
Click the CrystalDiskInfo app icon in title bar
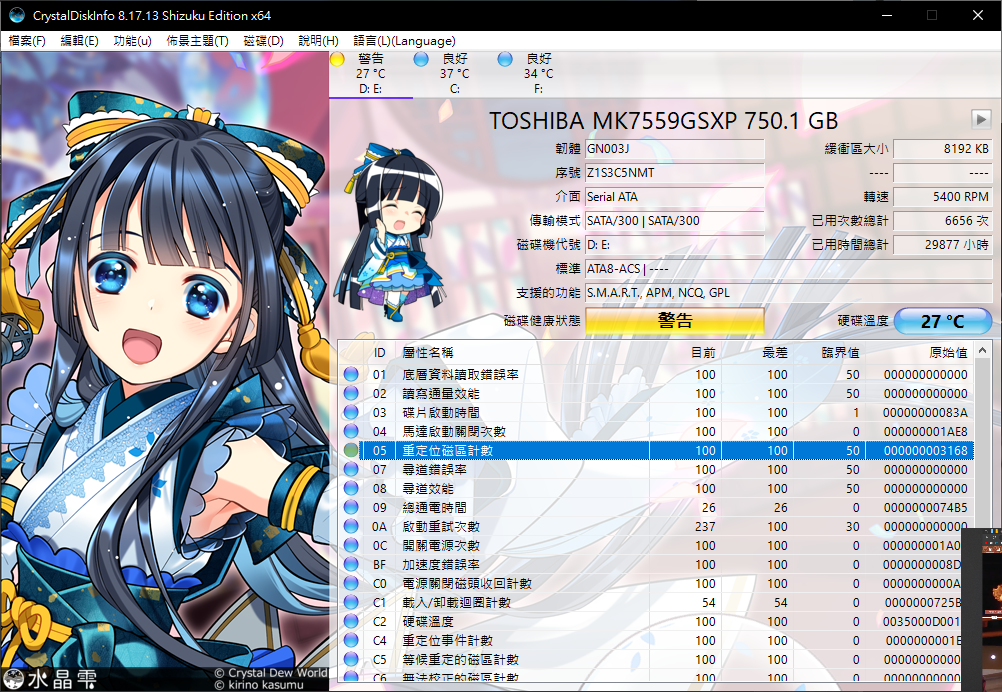pyautogui.click(x=17, y=15)
